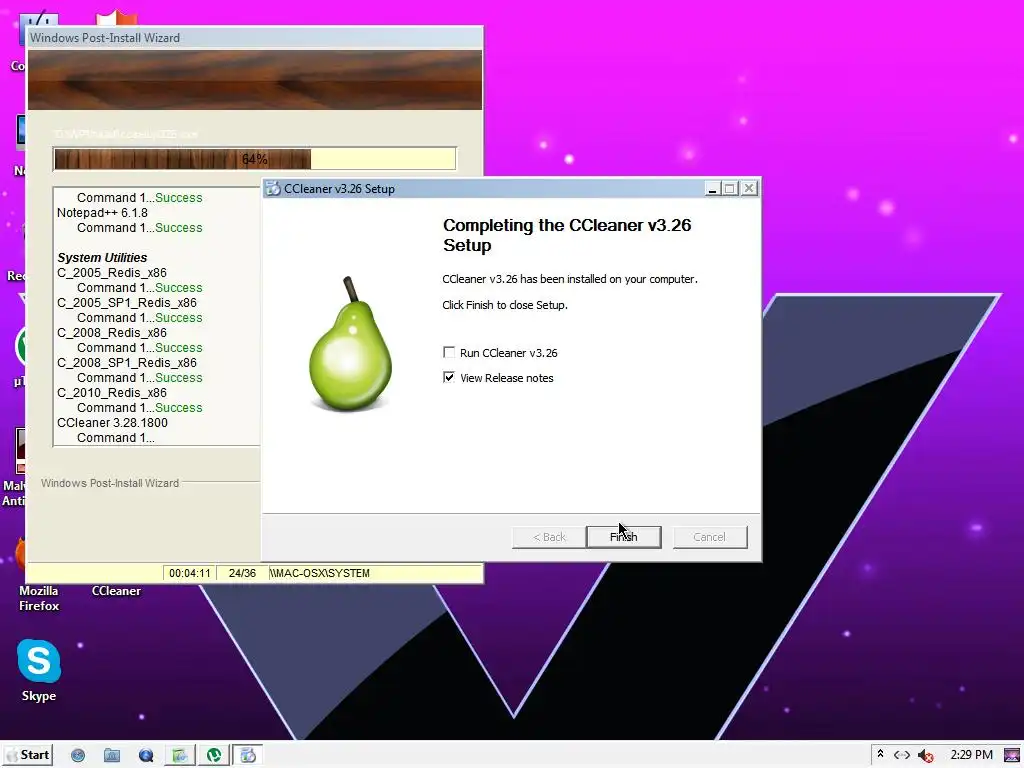Open the Skype desktop icon
The width and height of the screenshot is (1024, 768).
(x=39, y=669)
